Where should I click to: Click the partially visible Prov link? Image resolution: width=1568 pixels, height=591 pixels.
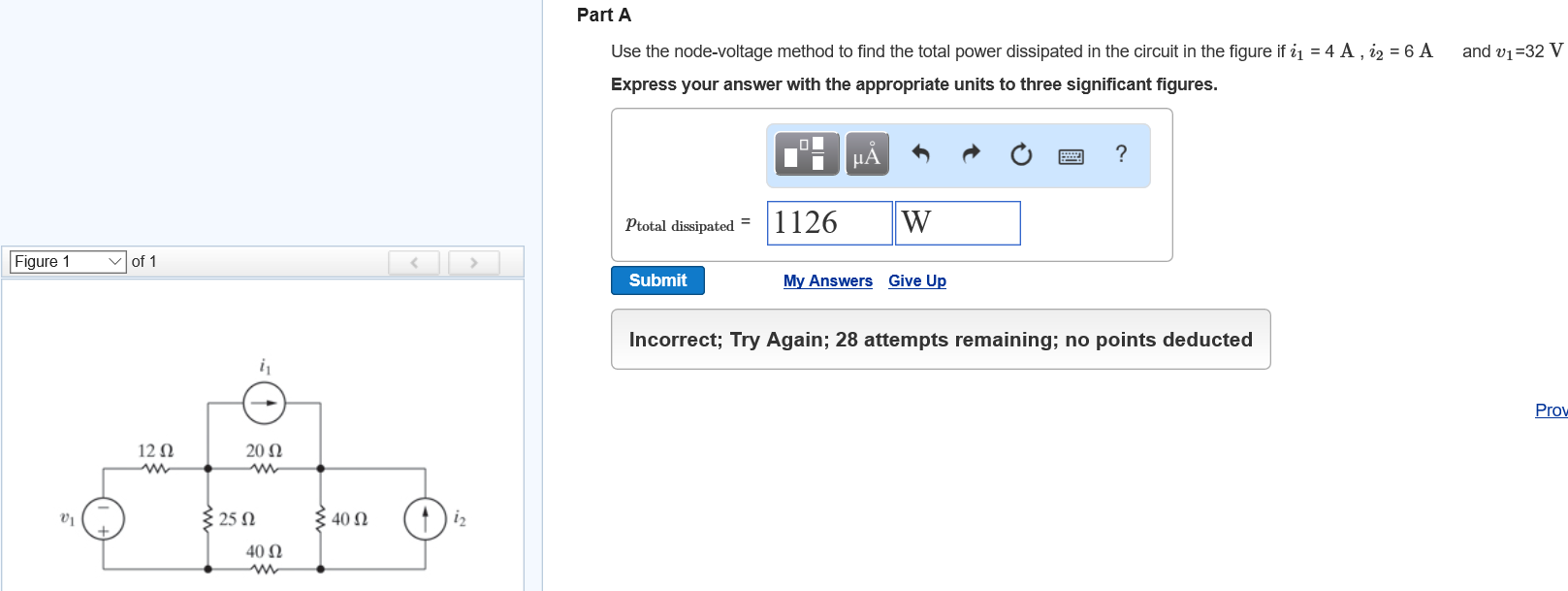(1550, 410)
